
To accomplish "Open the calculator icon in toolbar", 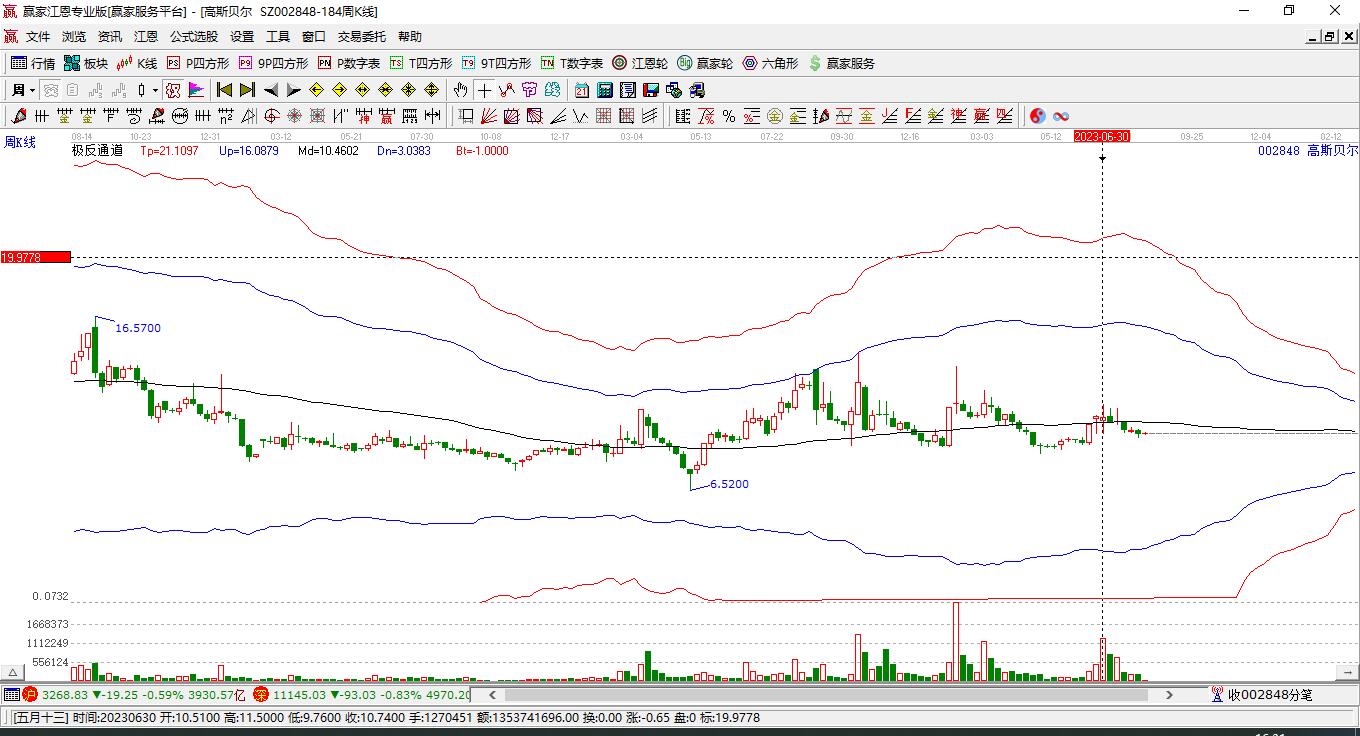I will (604, 90).
